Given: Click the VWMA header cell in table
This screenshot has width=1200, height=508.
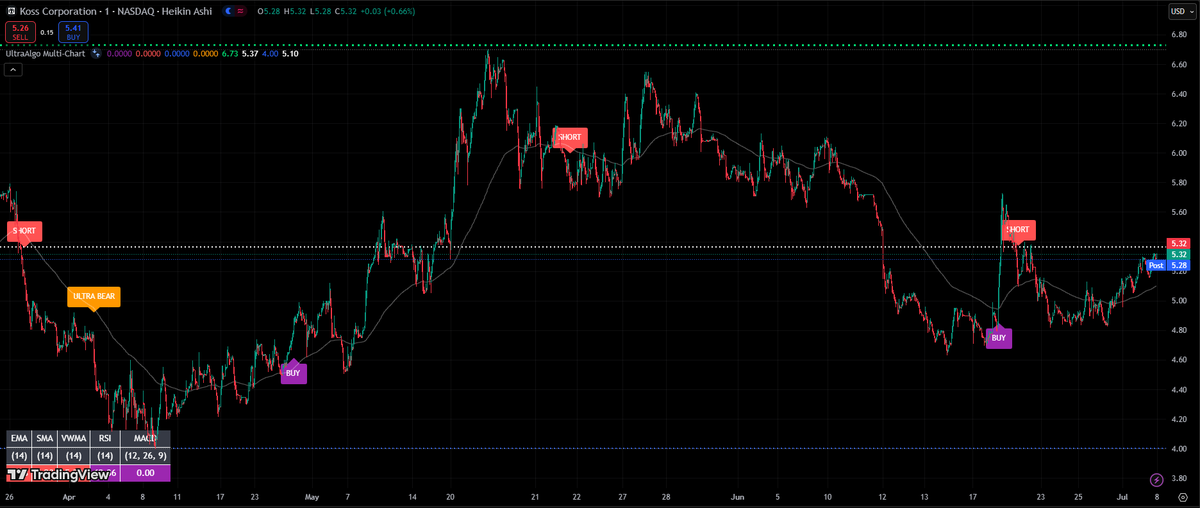Looking at the screenshot, I should pos(75,439).
